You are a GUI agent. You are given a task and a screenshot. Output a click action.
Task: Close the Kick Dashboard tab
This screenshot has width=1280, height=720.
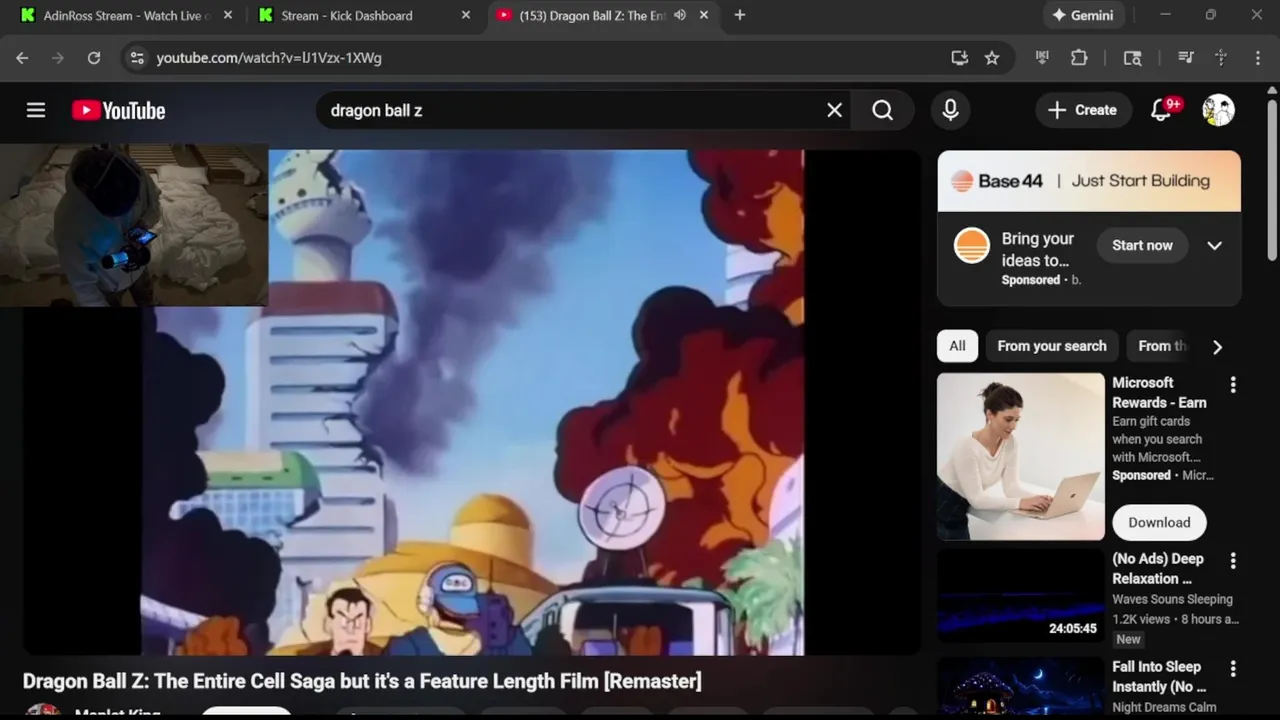pos(466,15)
